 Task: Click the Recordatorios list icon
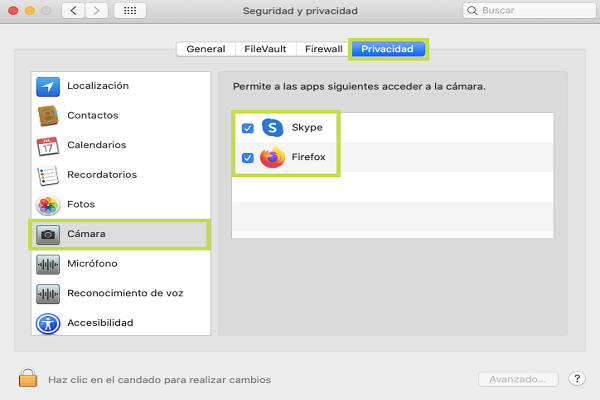pos(48,175)
